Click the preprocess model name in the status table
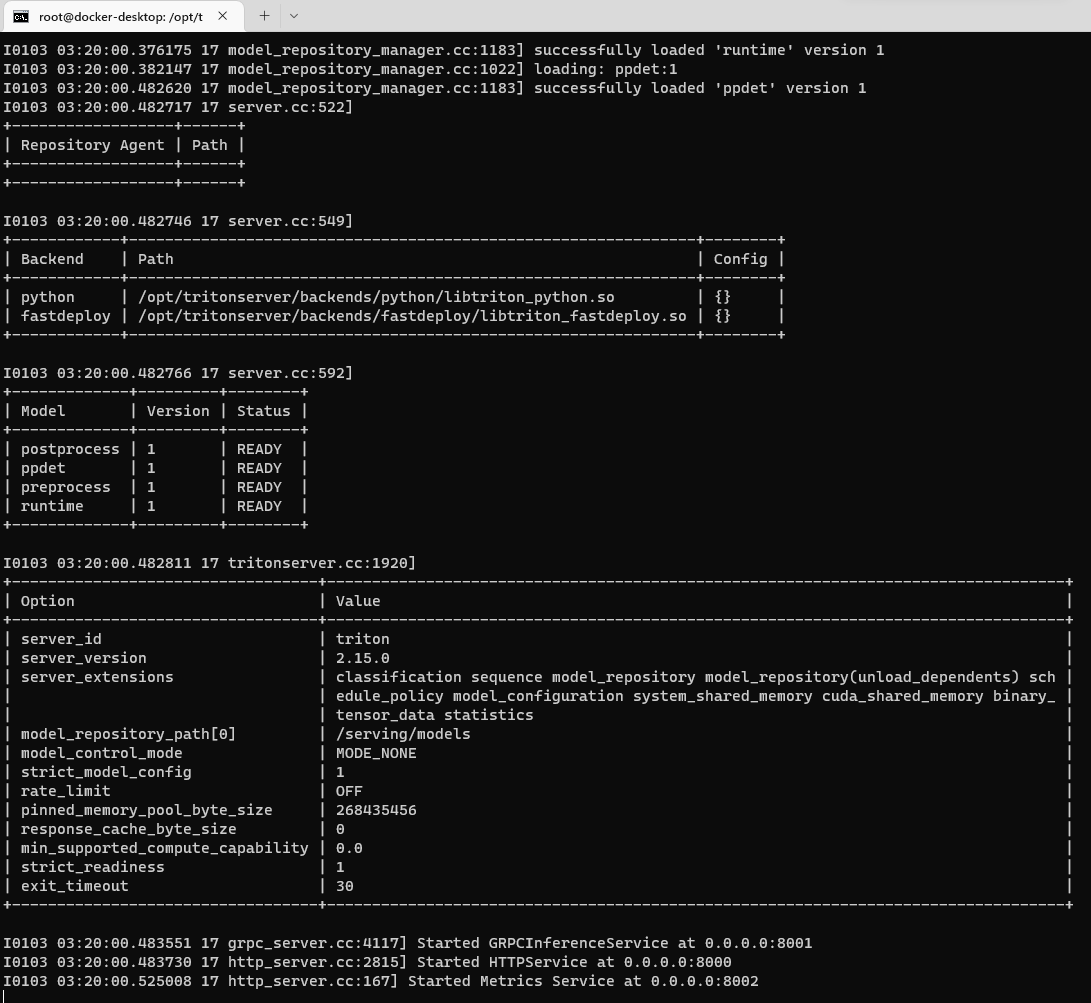1091x1003 pixels. pyautogui.click(x=66, y=486)
